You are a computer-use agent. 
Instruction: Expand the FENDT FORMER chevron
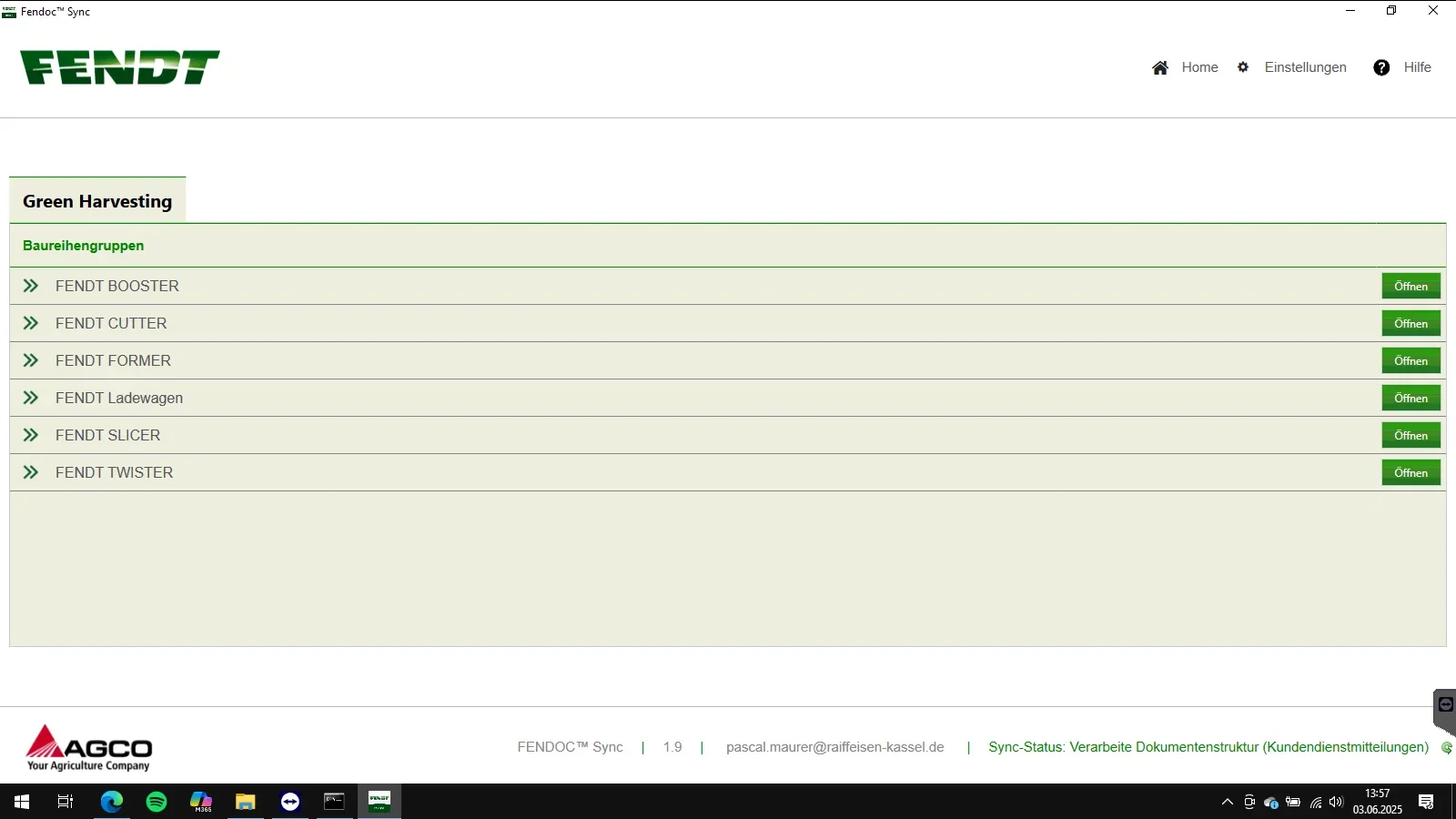[x=31, y=360]
